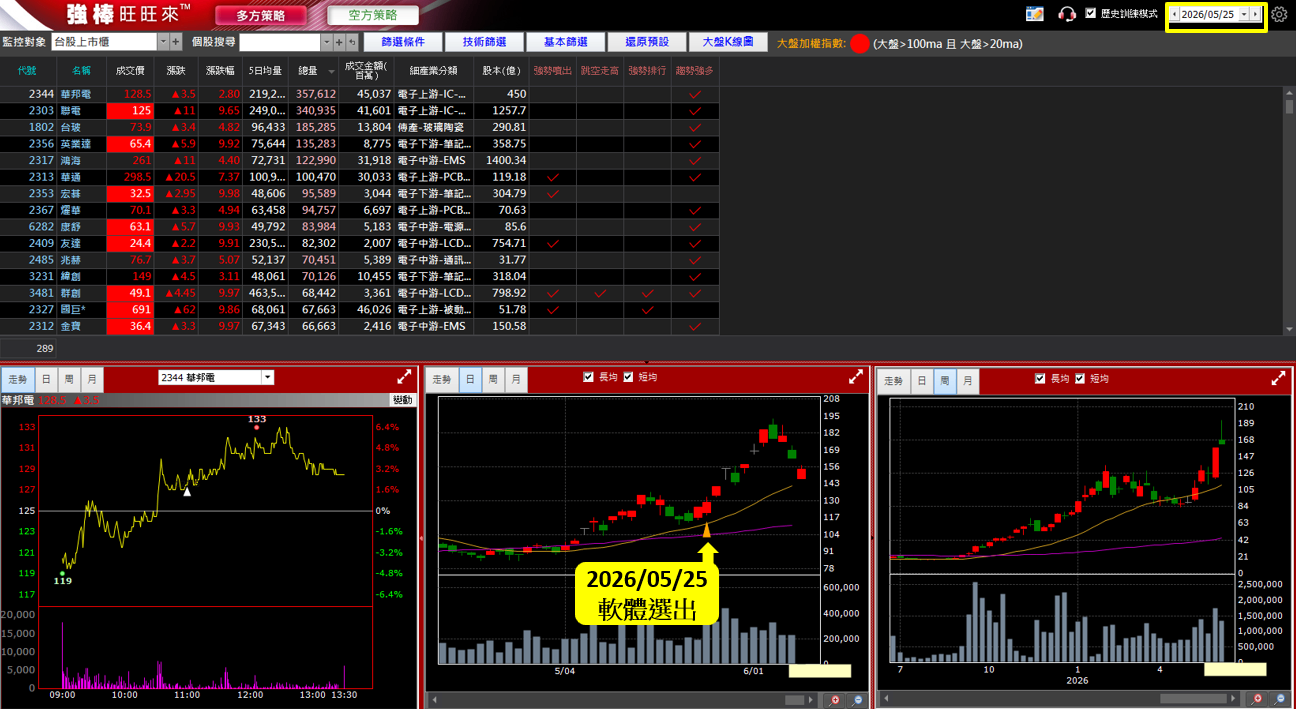Click the 基本篩選 button
1296x709 pixels.
tap(565, 42)
